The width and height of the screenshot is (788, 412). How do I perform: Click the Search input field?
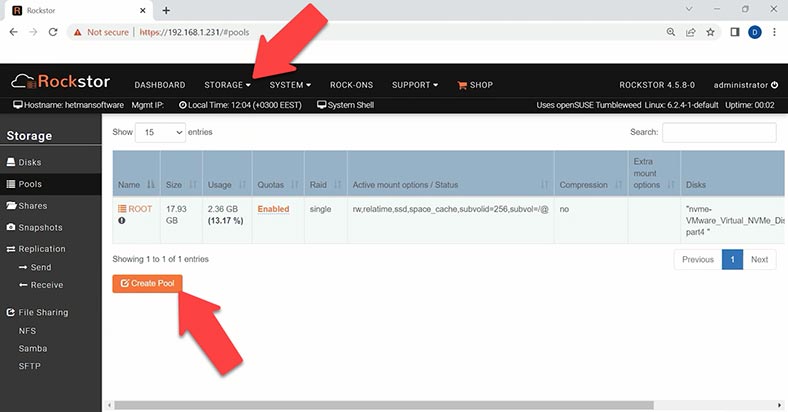719,132
